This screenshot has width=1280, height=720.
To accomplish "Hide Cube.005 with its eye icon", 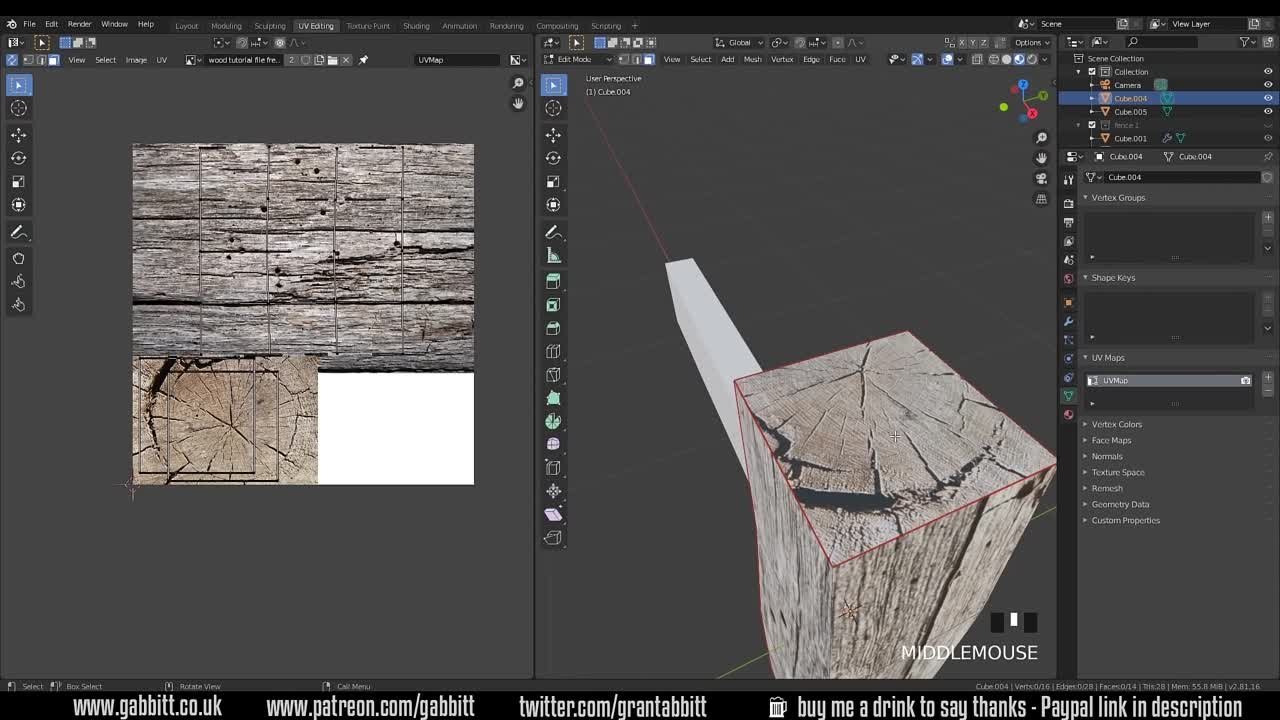I will 1267,111.
